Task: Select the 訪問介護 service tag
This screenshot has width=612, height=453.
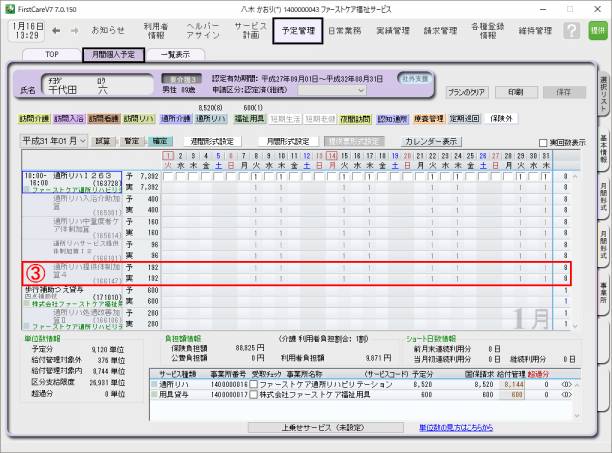Action: click(x=33, y=117)
